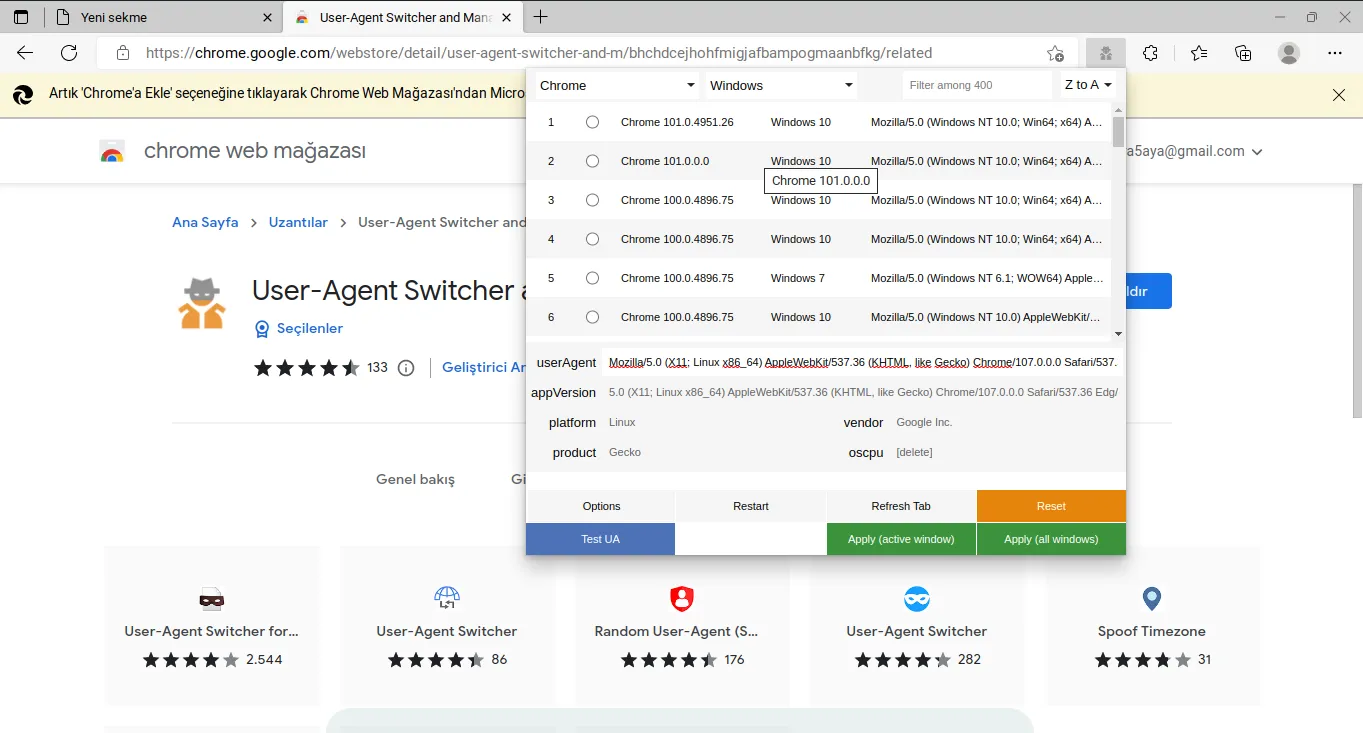Open the Genel bakış tab
1363x733 pixels.
415,479
